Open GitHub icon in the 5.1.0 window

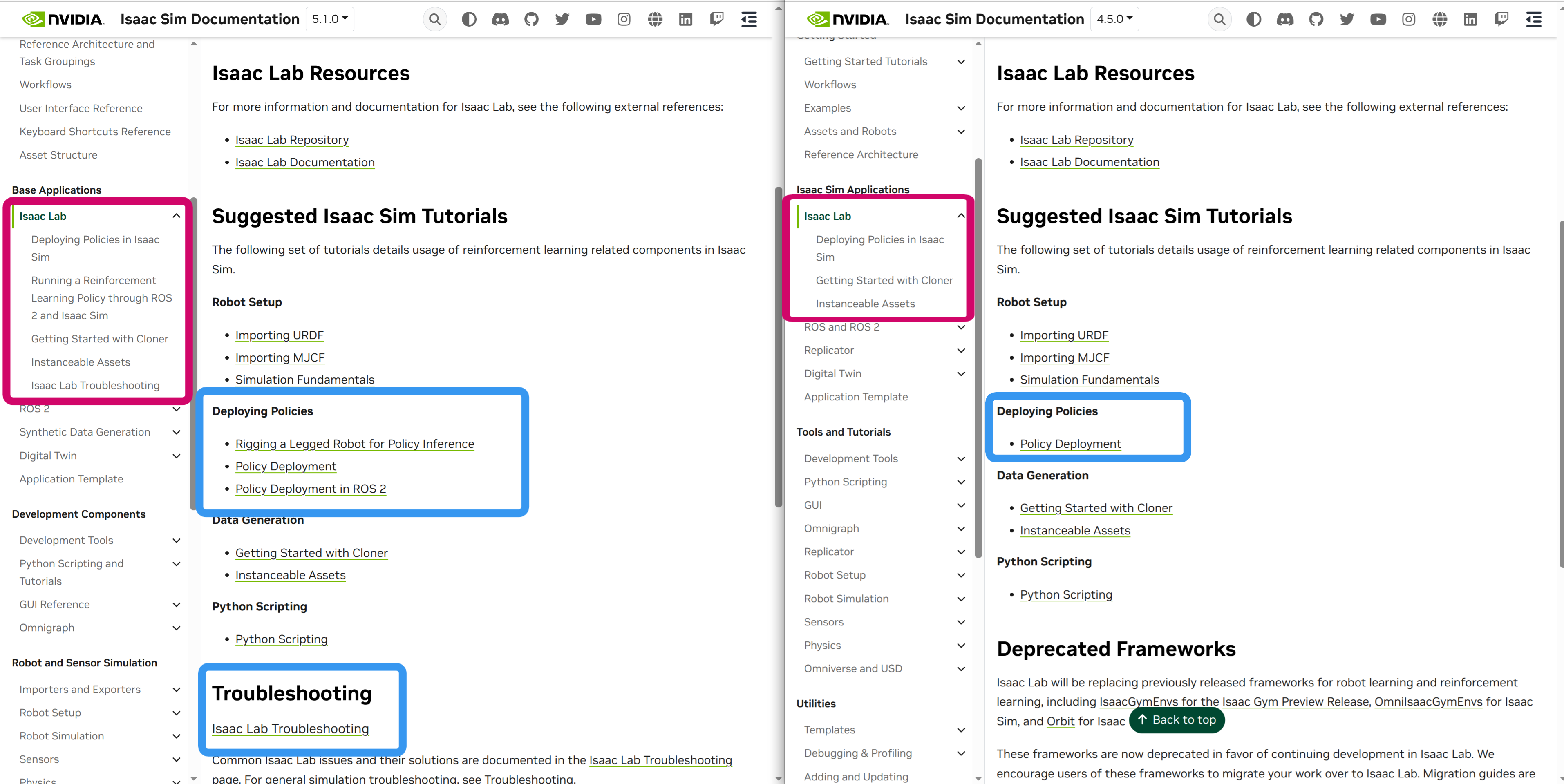[x=531, y=20]
